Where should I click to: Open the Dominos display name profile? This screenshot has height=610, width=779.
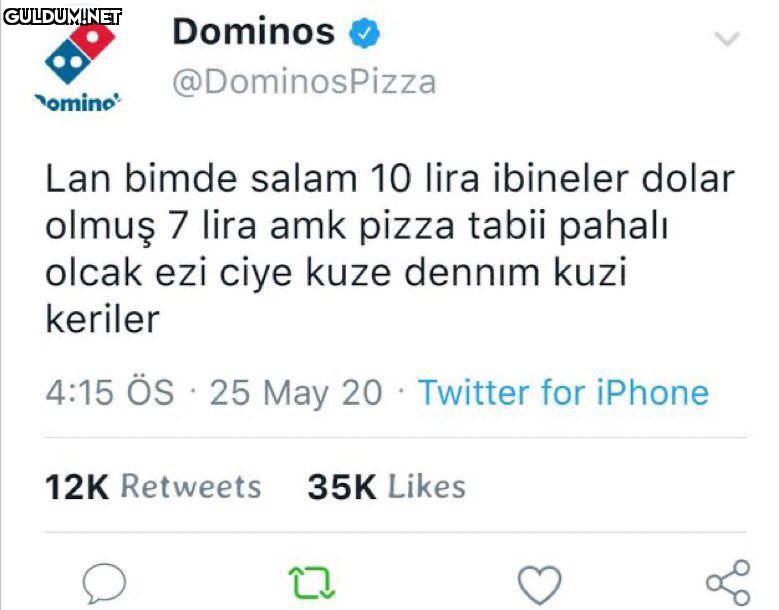point(253,32)
